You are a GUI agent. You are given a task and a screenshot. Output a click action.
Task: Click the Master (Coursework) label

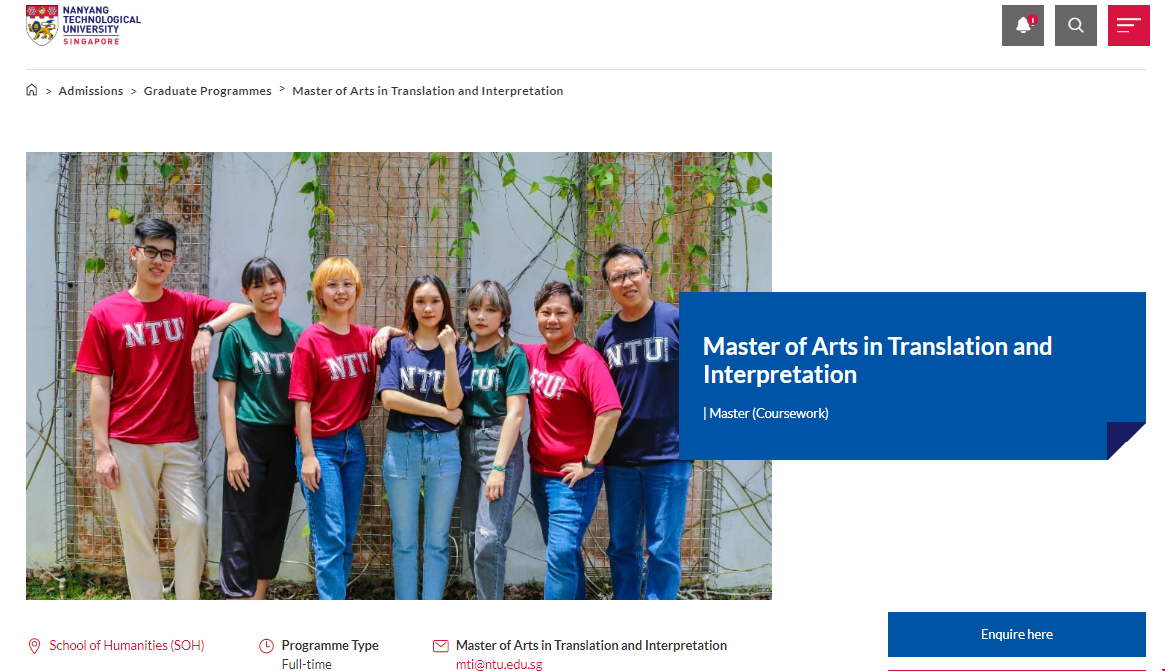767,413
